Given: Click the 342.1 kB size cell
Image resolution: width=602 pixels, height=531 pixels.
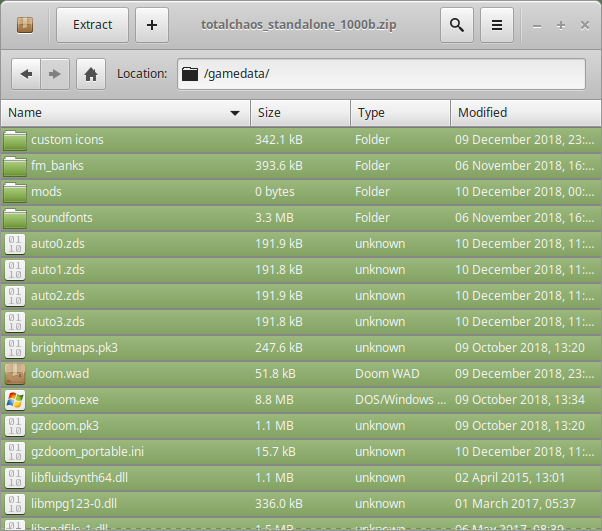Looking at the screenshot, I should (x=279, y=140).
